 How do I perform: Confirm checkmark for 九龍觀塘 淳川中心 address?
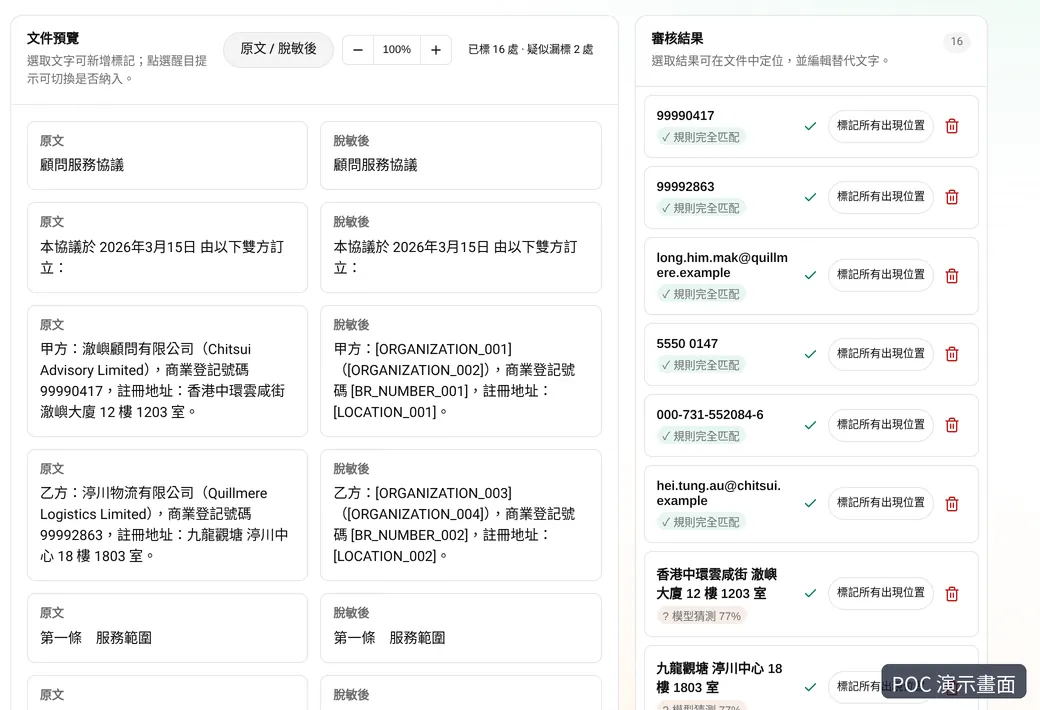[810, 687]
